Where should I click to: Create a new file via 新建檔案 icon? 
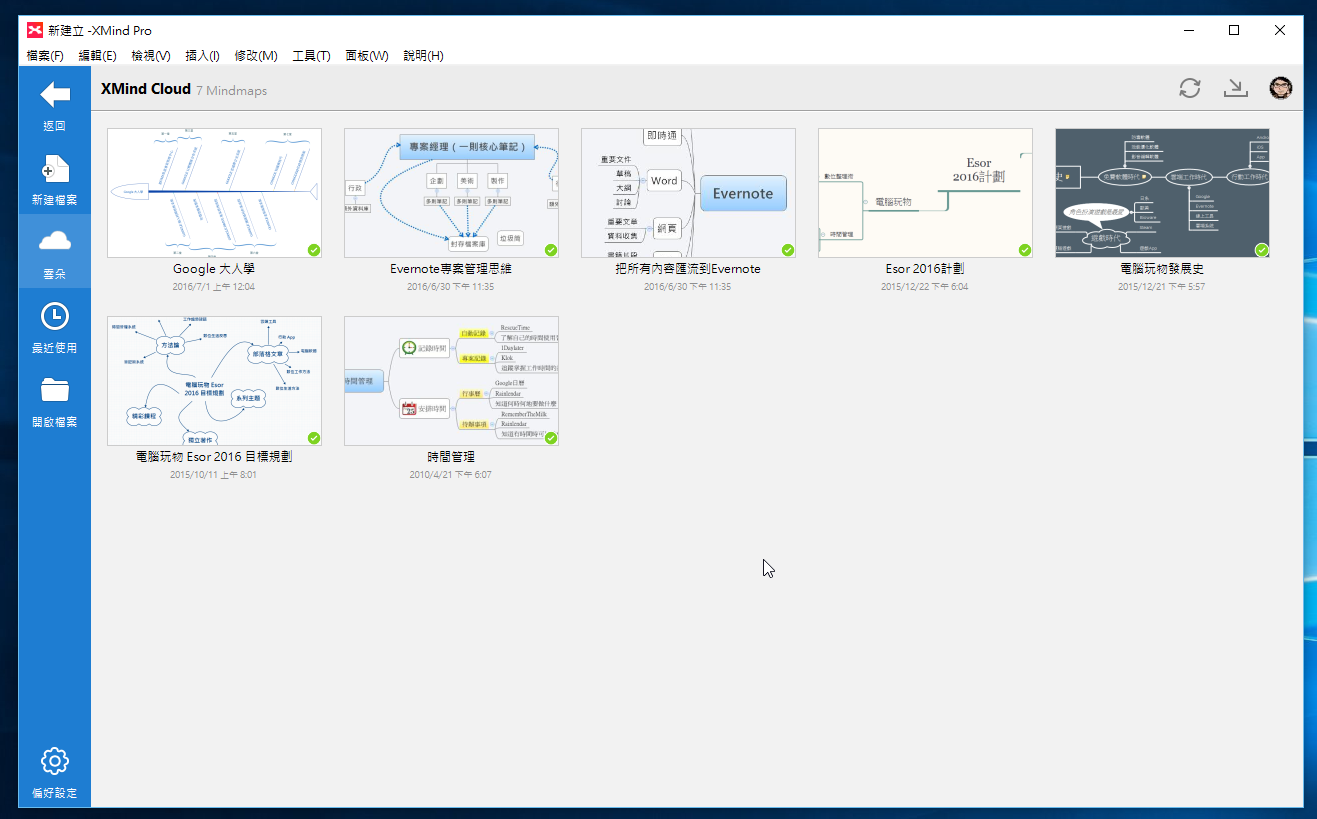click(x=54, y=168)
